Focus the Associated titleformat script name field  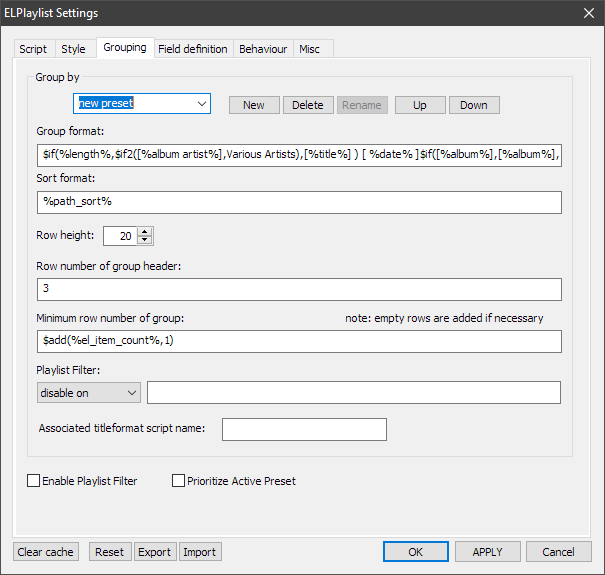304,429
